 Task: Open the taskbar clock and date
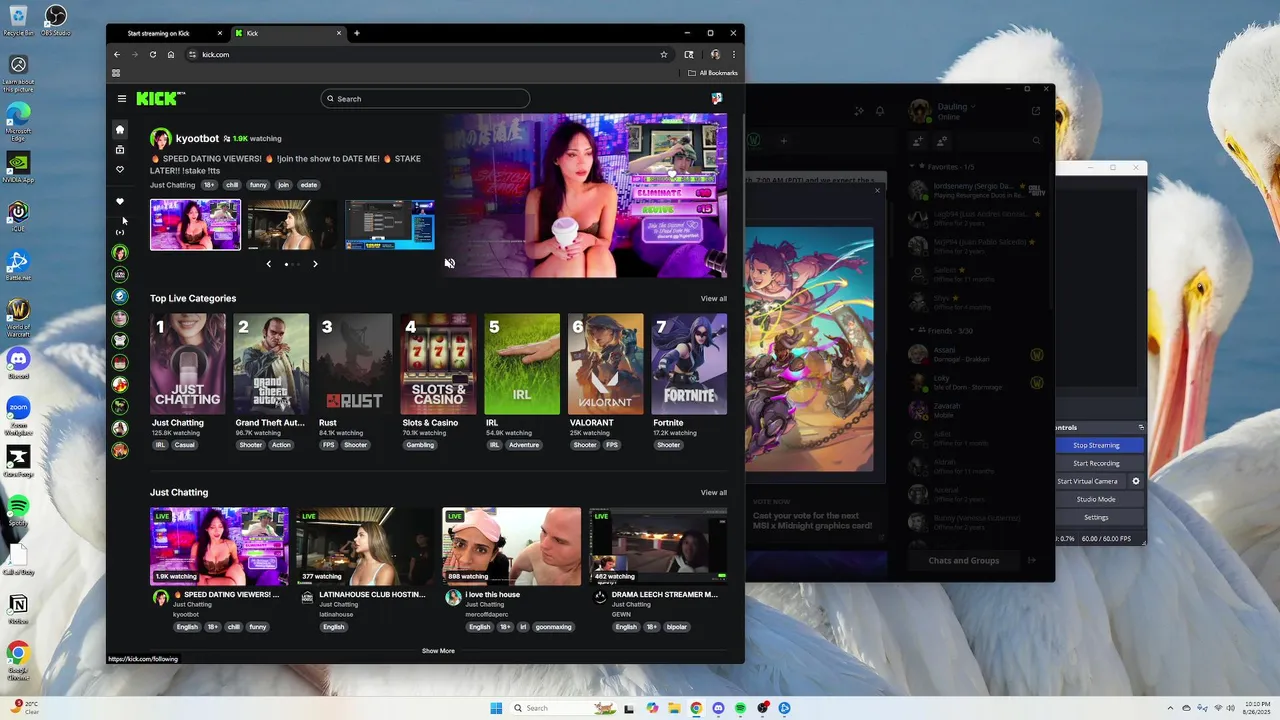pyautogui.click(x=1257, y=708)
